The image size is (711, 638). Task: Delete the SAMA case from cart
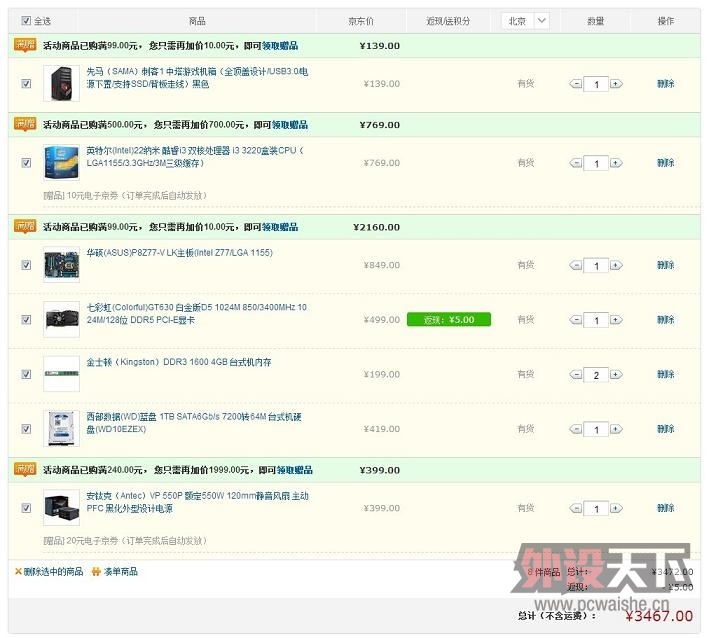(666, 83)
